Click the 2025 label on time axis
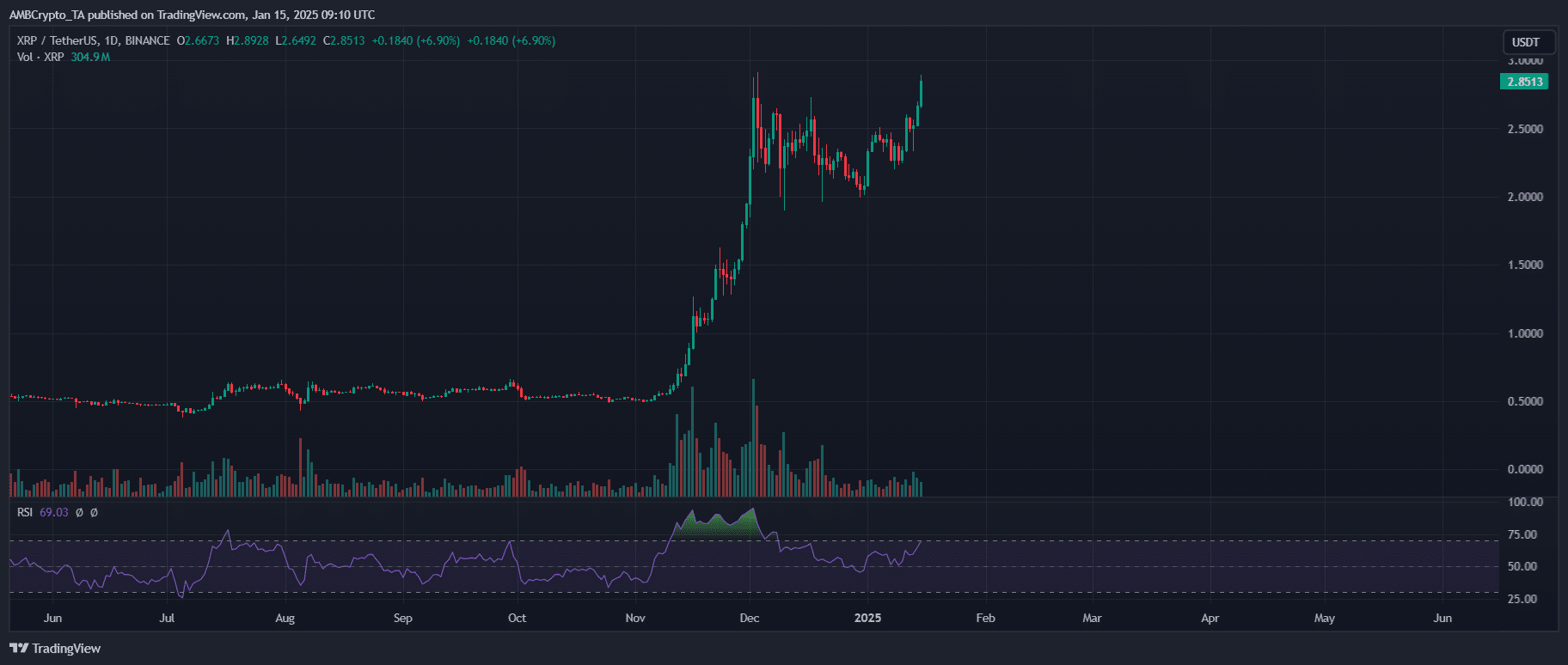 tap(867, 618)
